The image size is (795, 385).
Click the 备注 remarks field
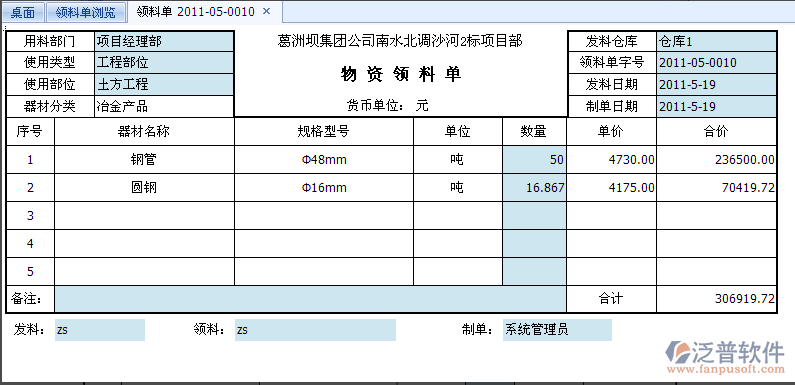click(310, 299)
